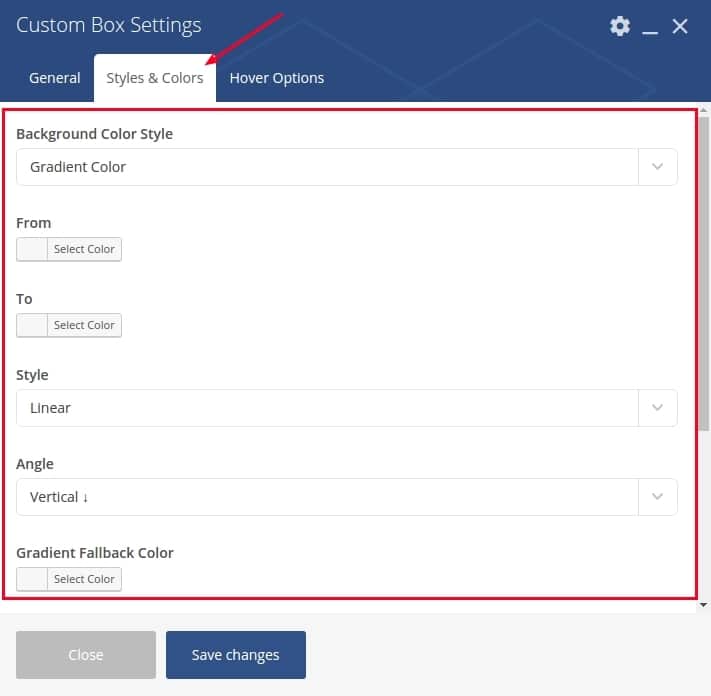Open the Hover Options tab
Image resolution: width=711 pixels, height=696 pixels.
[x=277, y=78]
